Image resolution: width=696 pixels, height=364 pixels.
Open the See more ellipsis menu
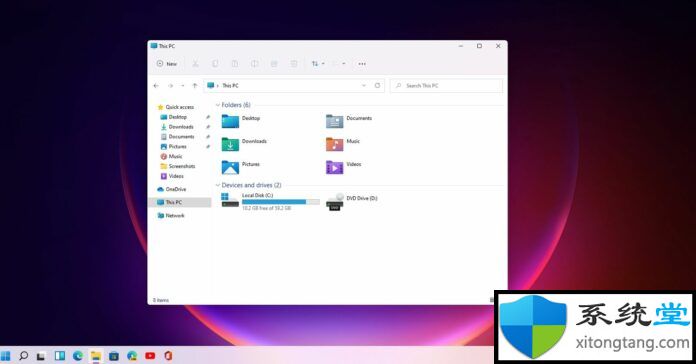point(362,64)
